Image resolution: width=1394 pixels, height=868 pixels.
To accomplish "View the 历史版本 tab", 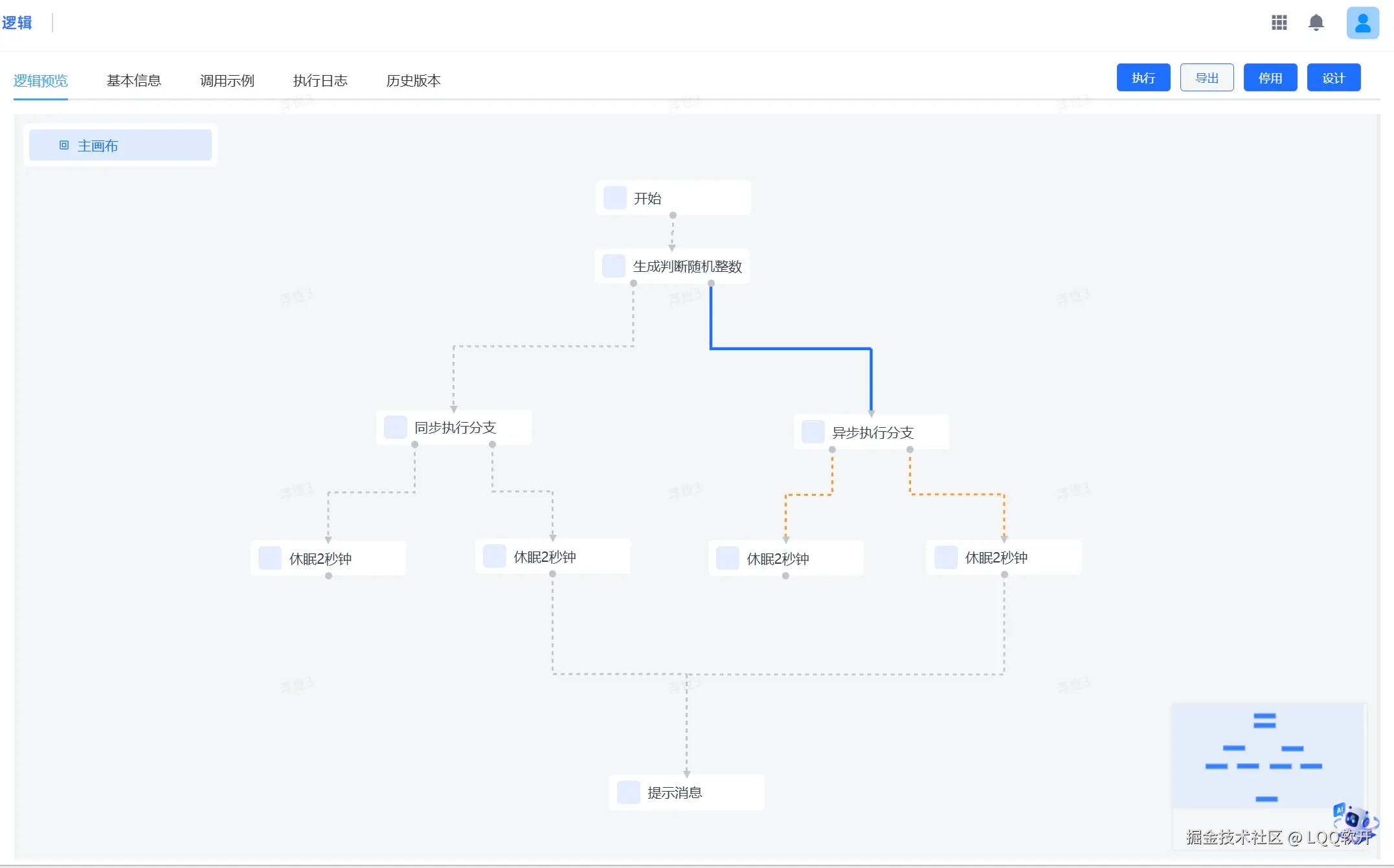I will (413, 81).
